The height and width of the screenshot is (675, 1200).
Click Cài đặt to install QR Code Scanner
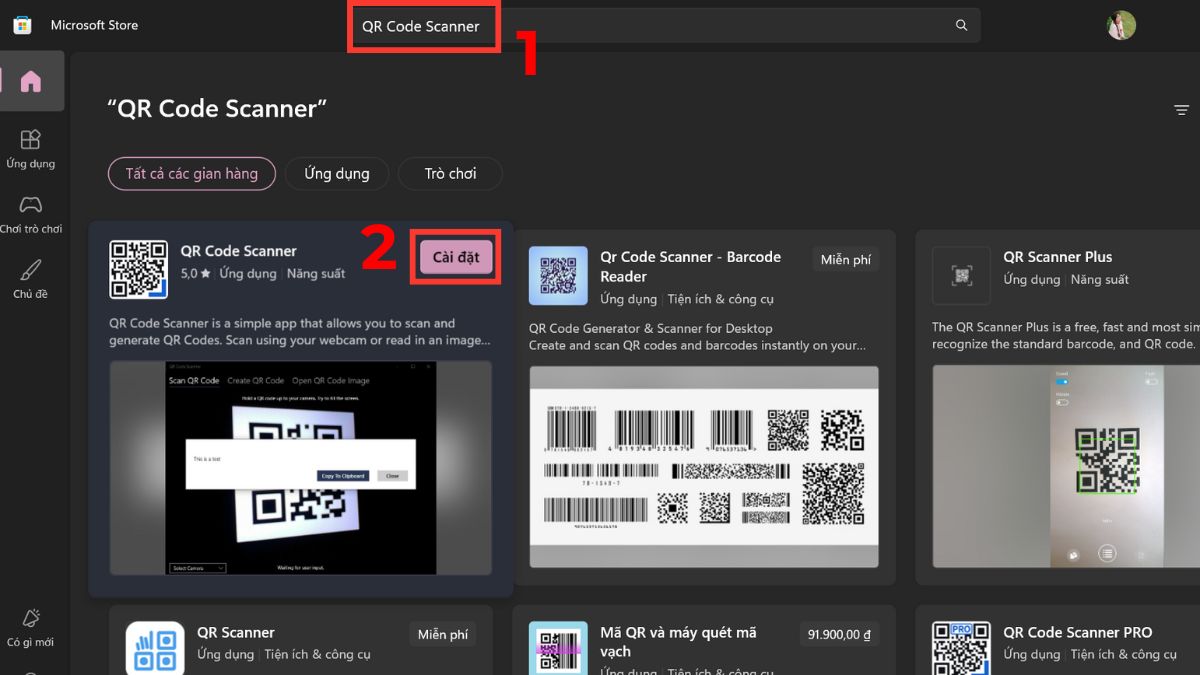(x=456, y=257)
